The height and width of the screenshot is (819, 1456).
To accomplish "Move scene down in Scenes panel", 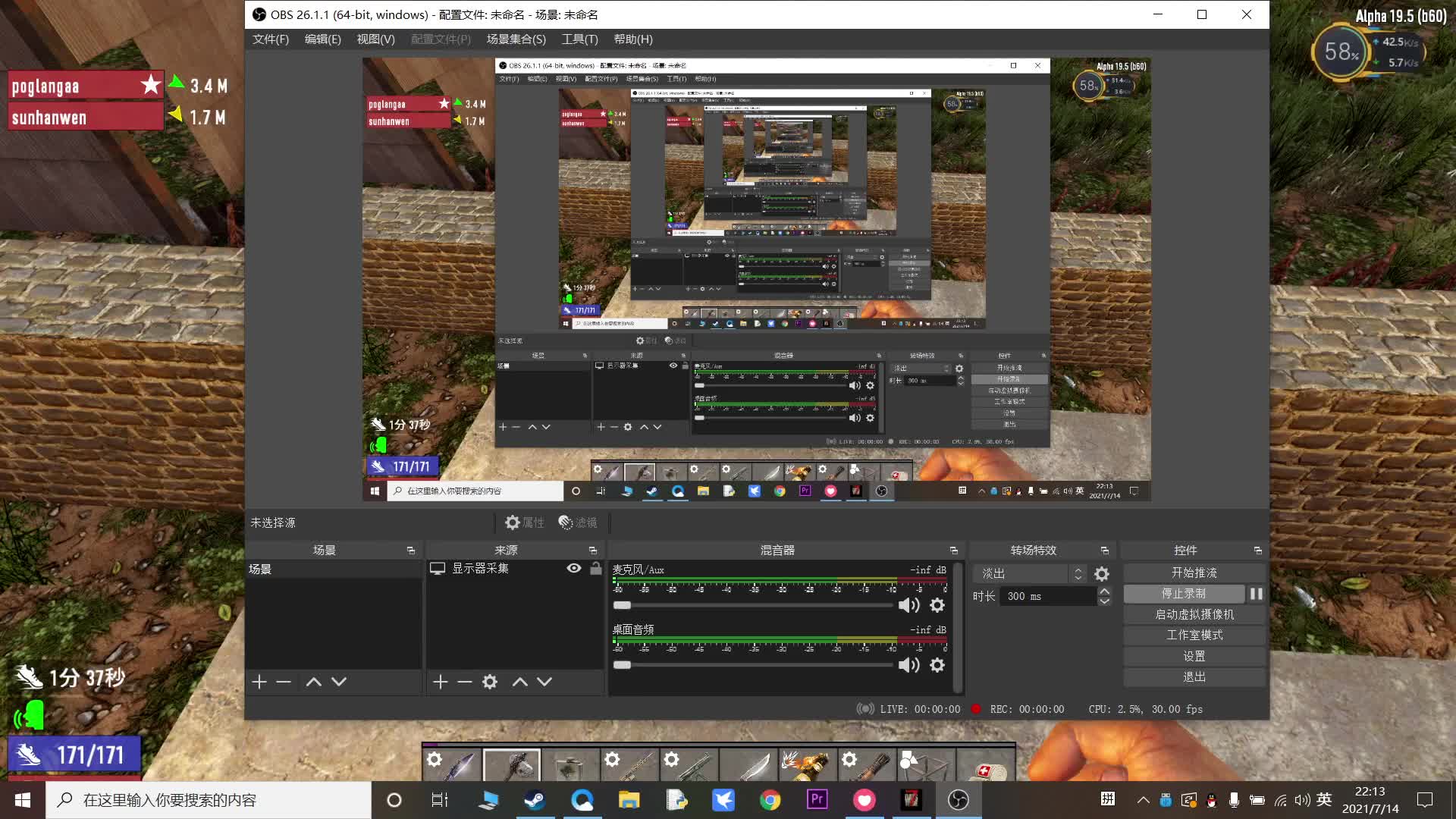I will [339, 682].
